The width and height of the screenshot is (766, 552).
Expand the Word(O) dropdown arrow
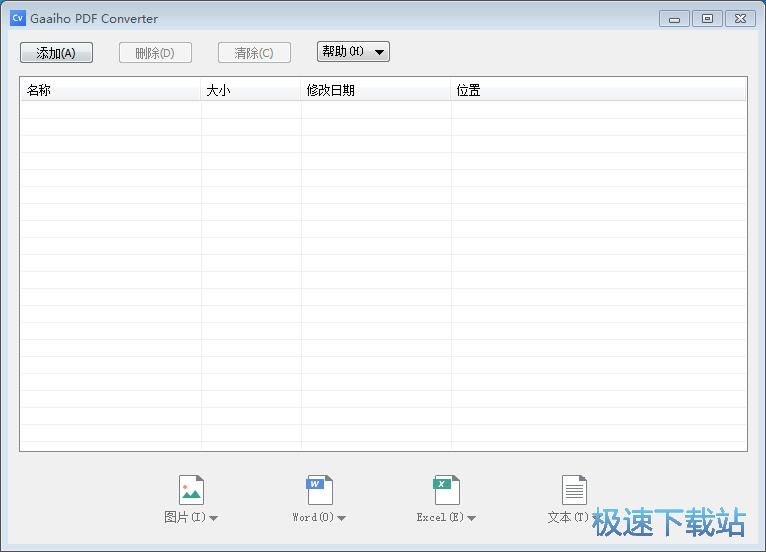341,518
